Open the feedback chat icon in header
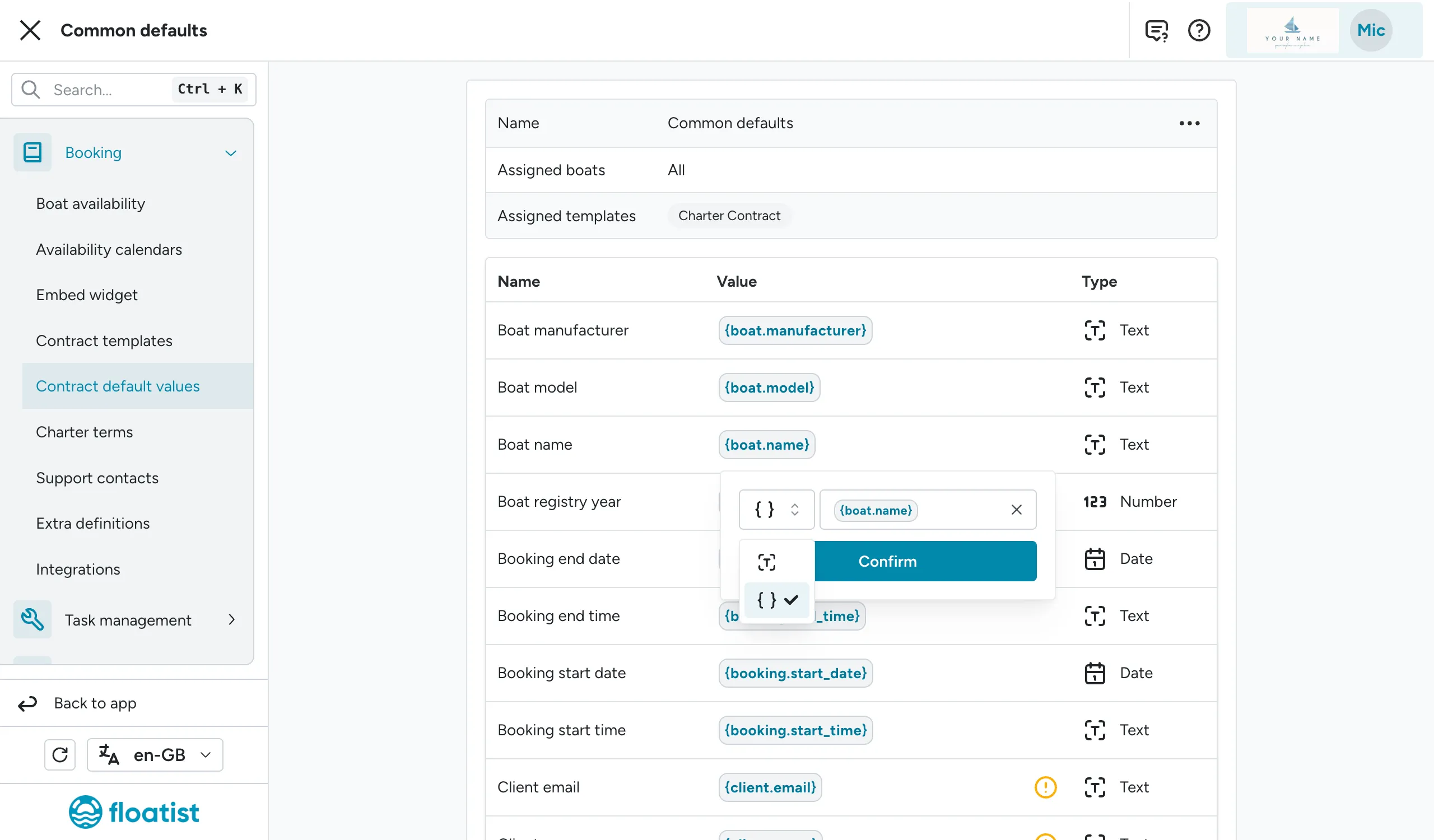The image size is (1434, 840). tap(1156, 30)
